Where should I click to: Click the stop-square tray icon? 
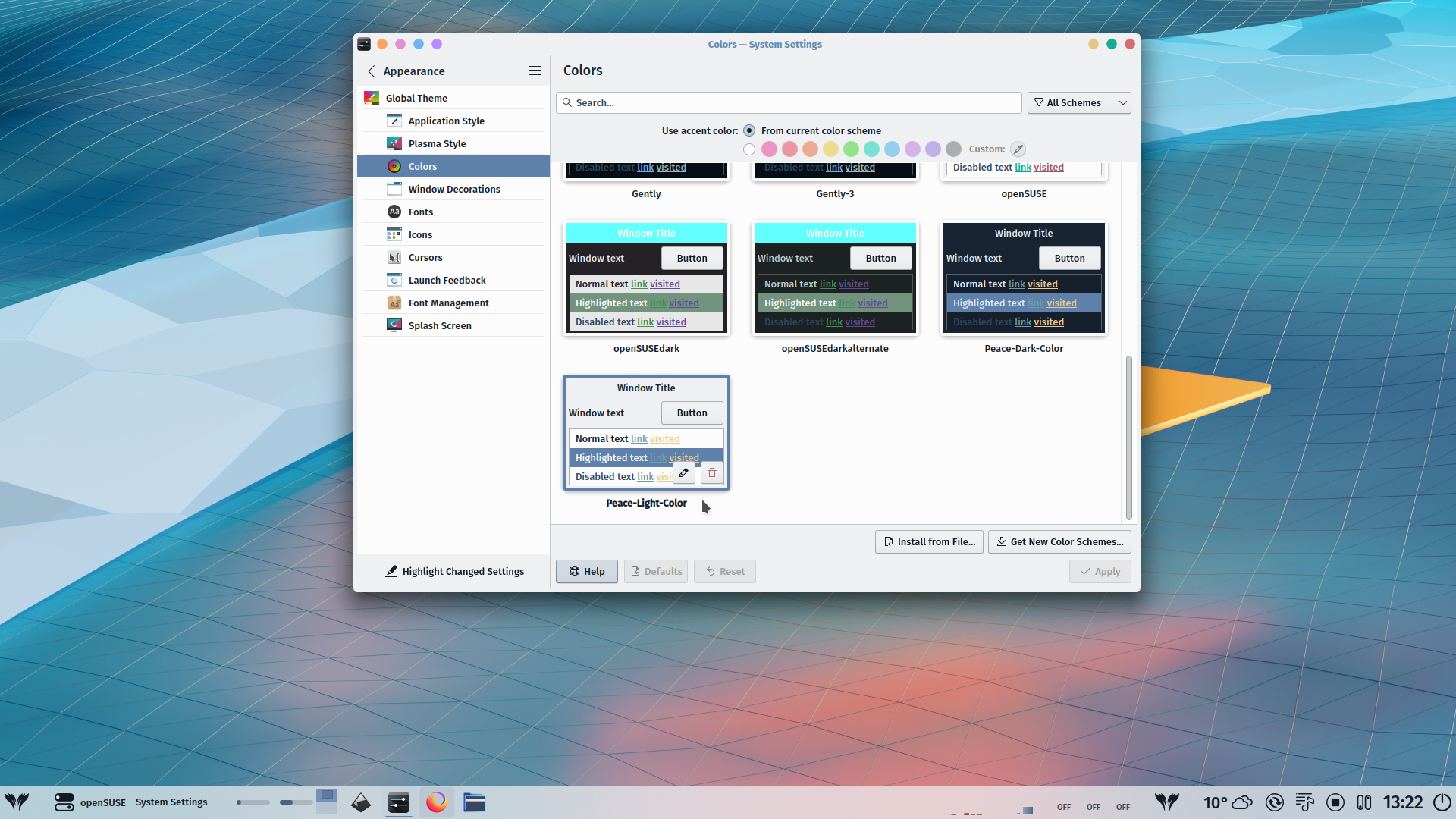pos(1335,802)
